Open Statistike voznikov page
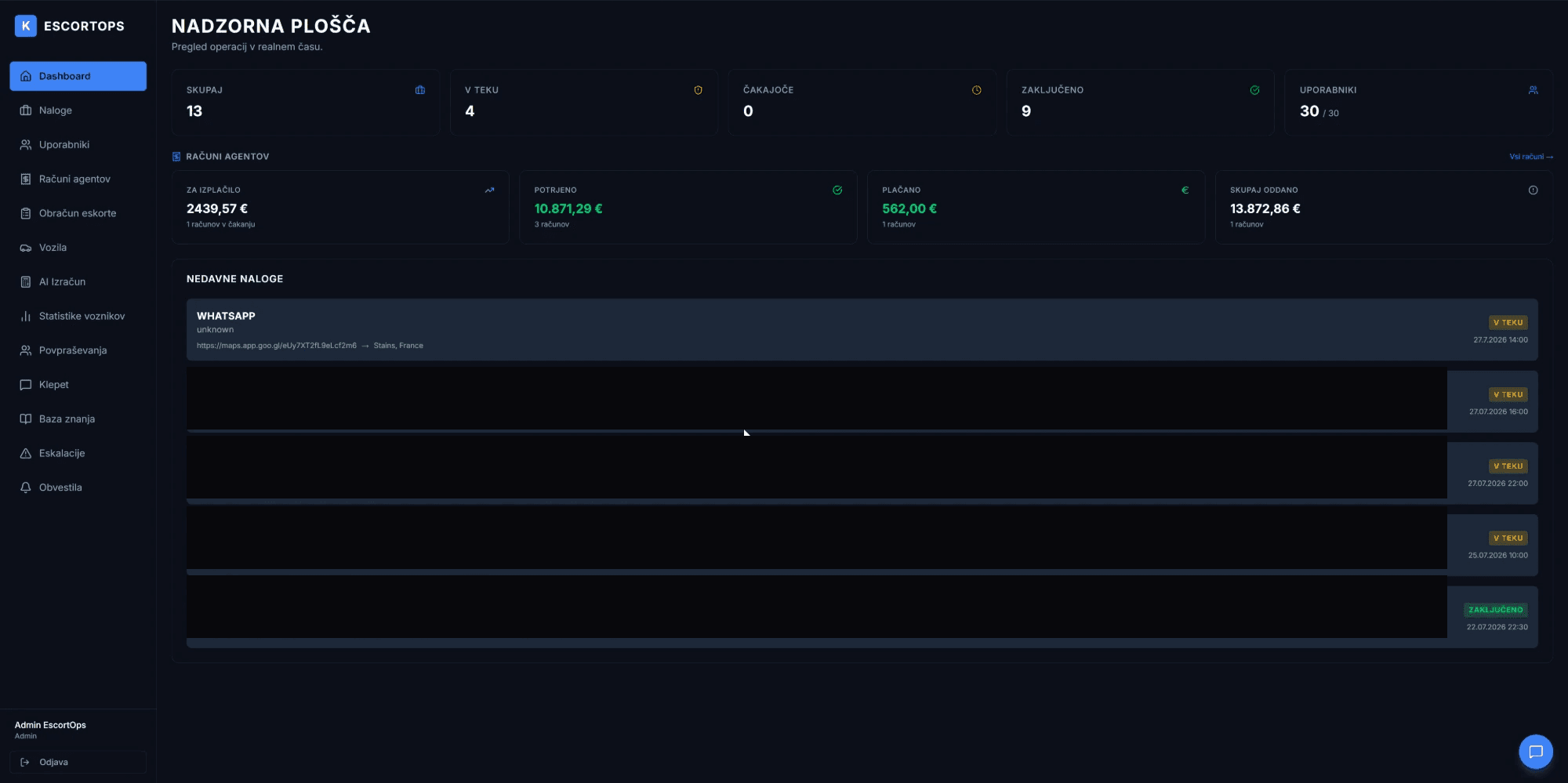Screen dimensions: 1568x783 tap(78, 316)
